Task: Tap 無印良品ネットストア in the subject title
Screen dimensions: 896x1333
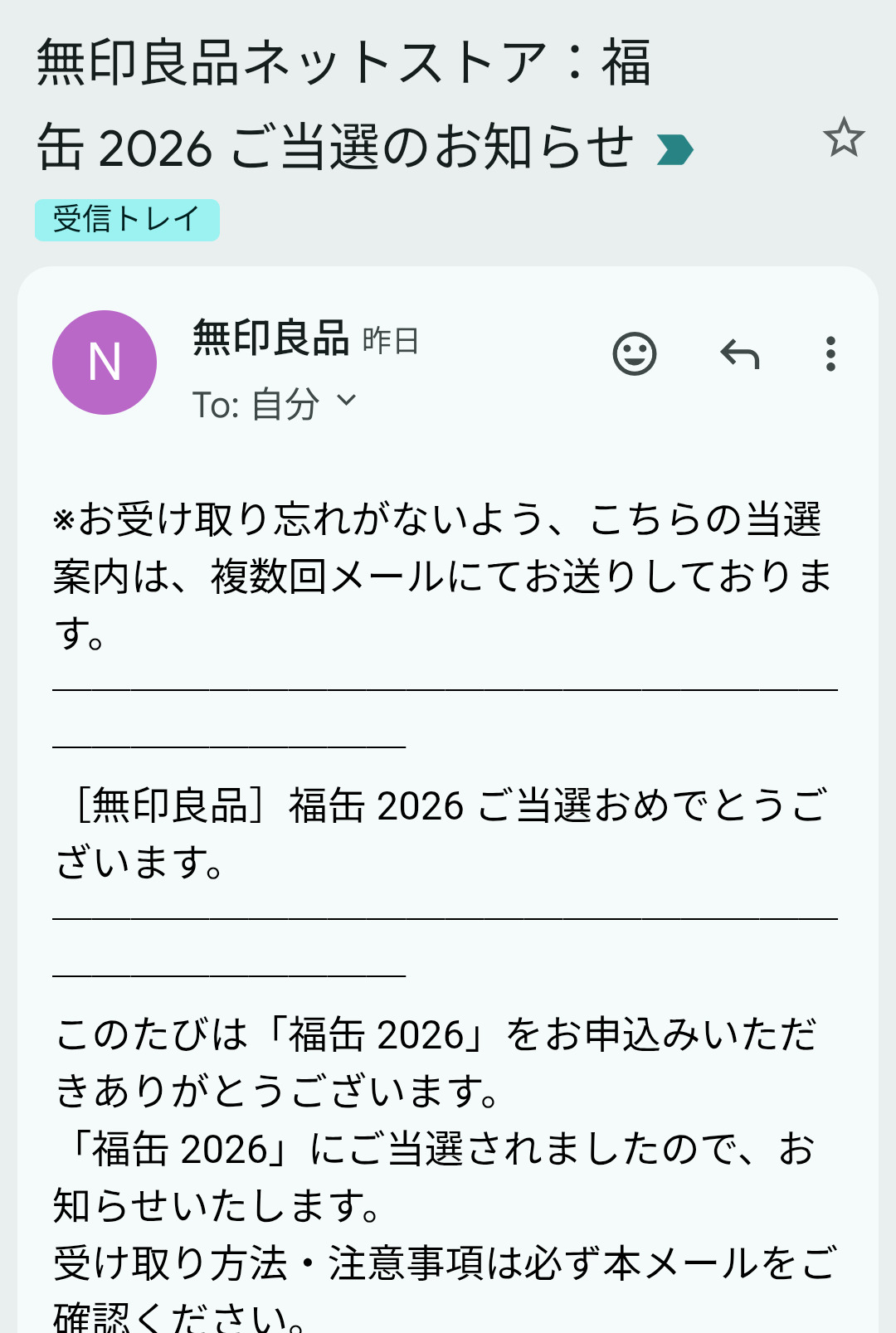Action: coord(290,63)
